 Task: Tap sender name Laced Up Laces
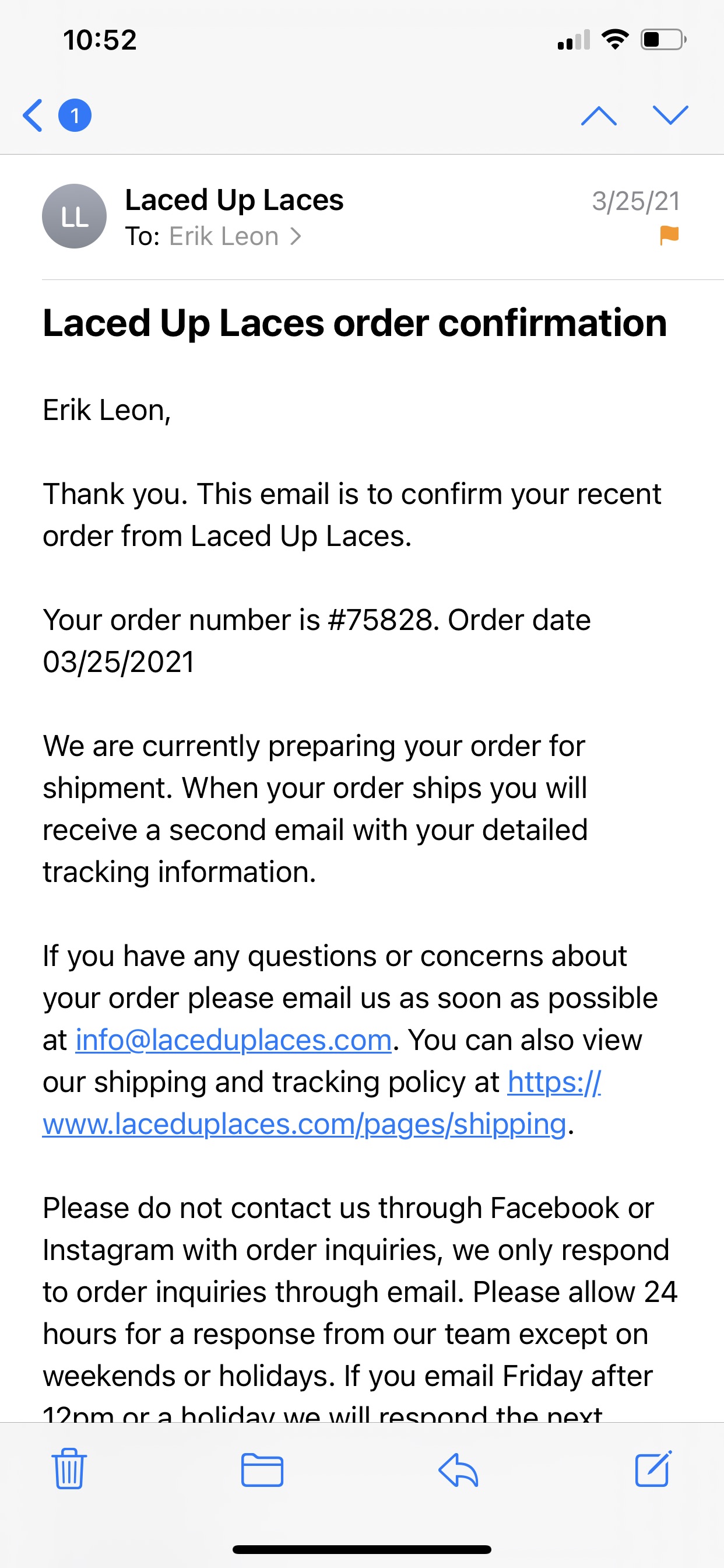(234, 200)
